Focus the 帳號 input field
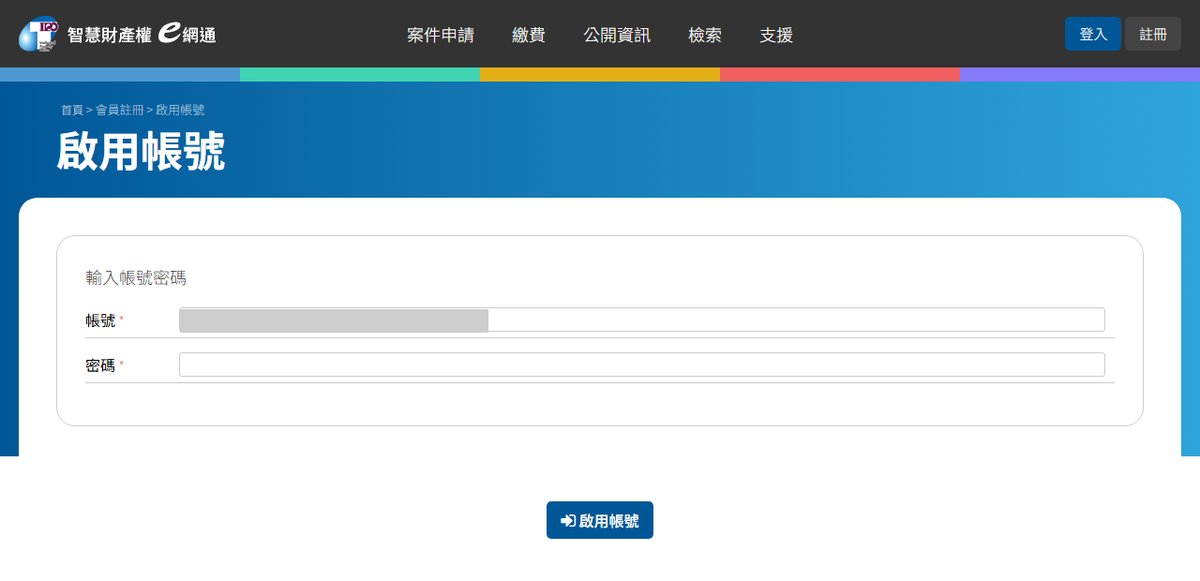 pos(642,320)
